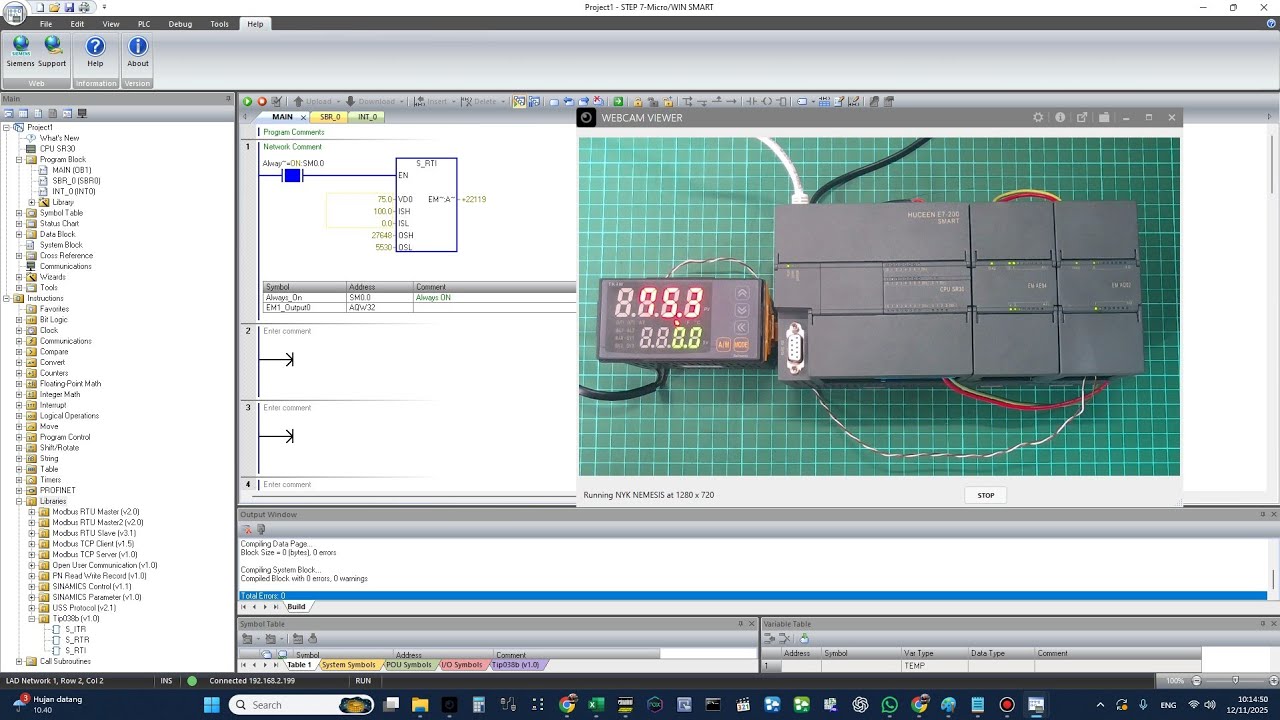Click the S_RTI function block
The height and width of the screenshot is (720, 1280).
pyautogui.click(x=426, y=205)
